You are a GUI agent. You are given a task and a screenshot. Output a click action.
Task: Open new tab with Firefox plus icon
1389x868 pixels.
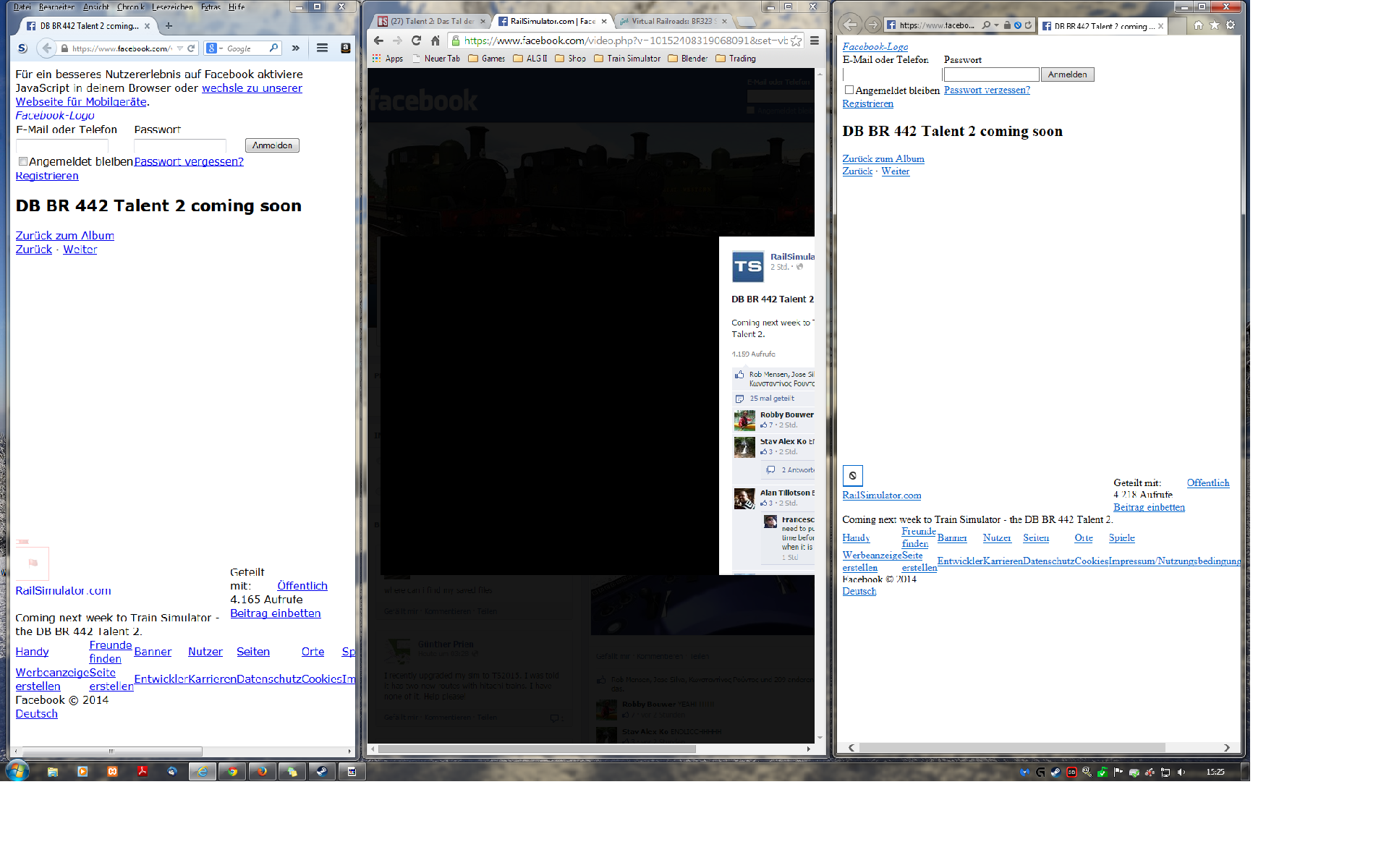click(169, 26)
